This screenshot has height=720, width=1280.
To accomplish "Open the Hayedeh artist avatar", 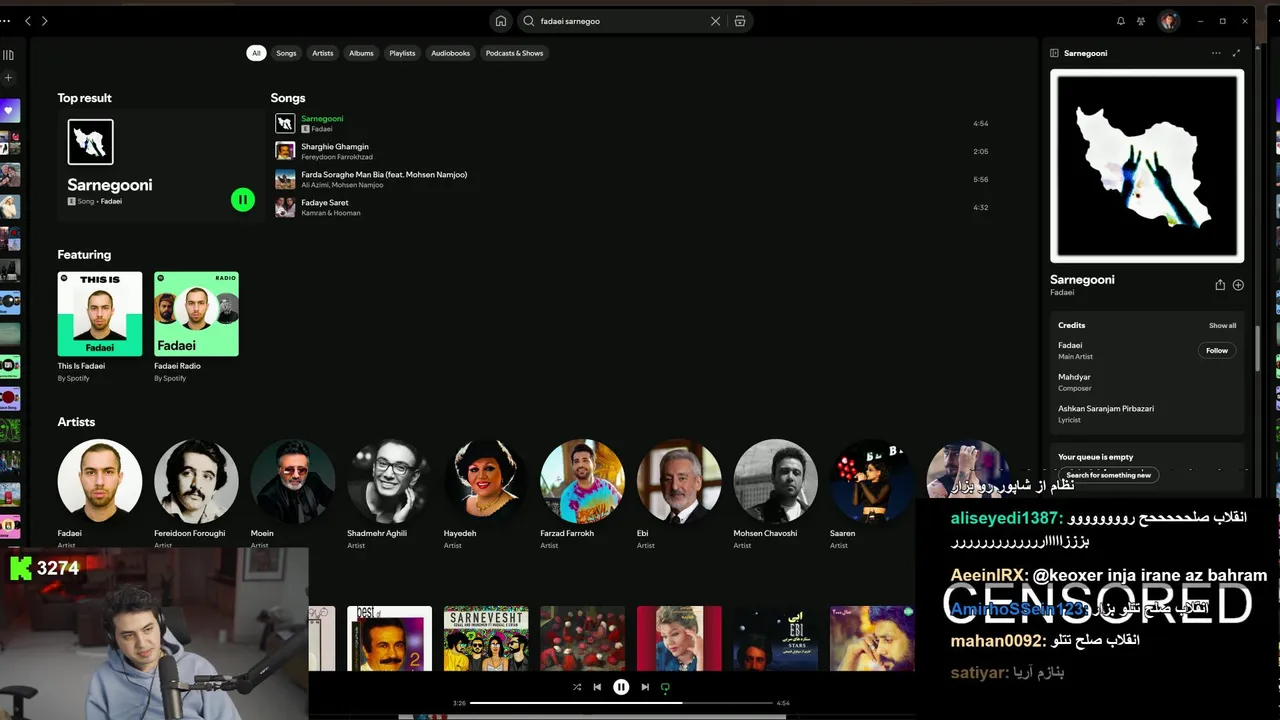I will (x=486, y=481).
